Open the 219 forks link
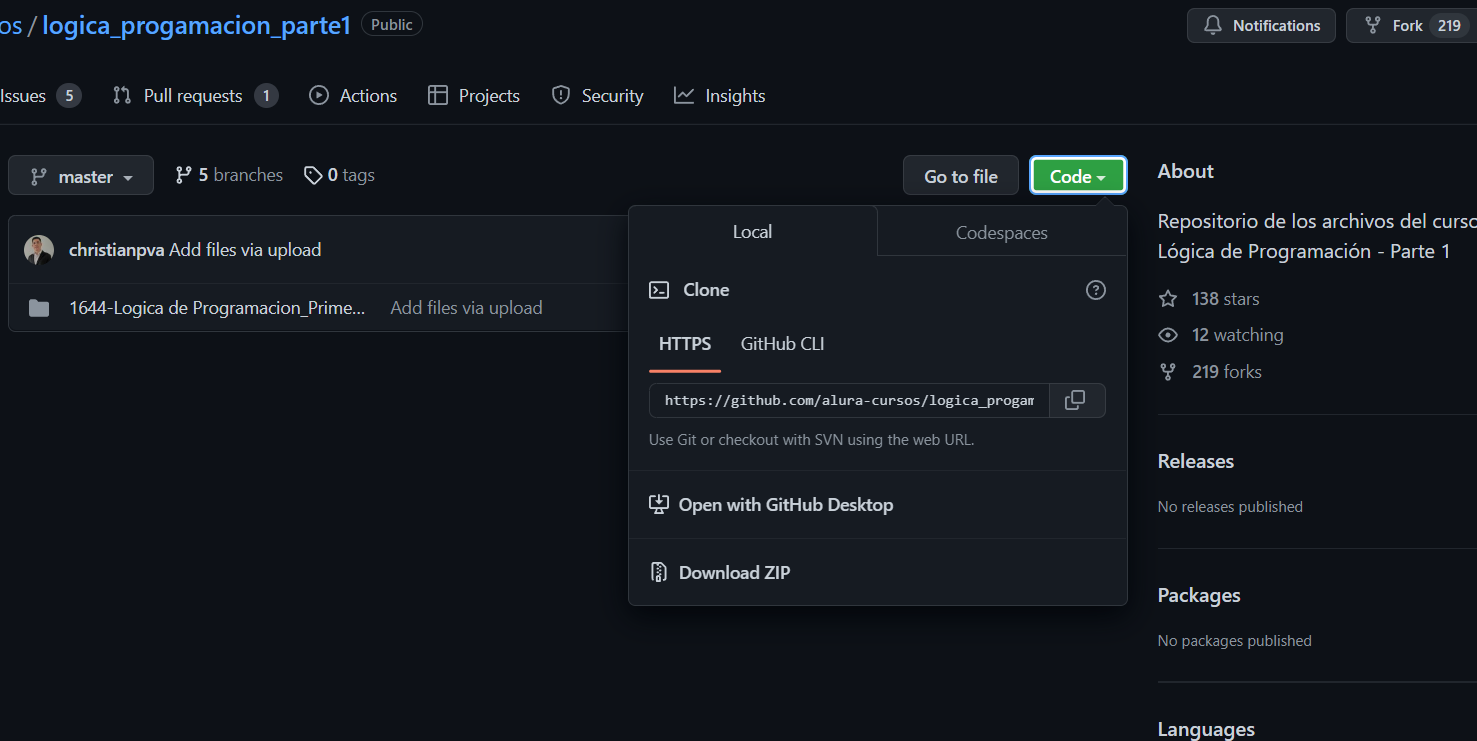 pyautogui.click(x=1210, y=372)
